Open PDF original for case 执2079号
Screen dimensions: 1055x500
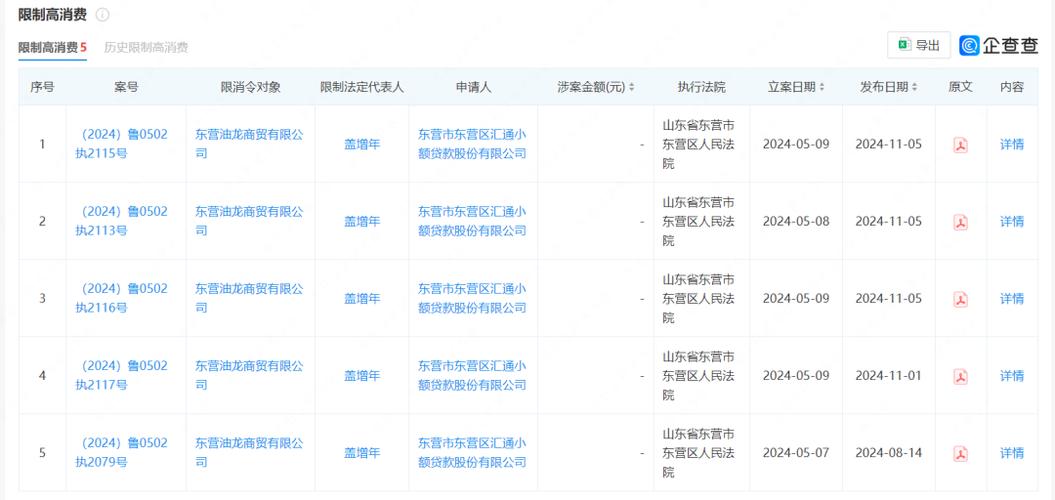point(960,454)
